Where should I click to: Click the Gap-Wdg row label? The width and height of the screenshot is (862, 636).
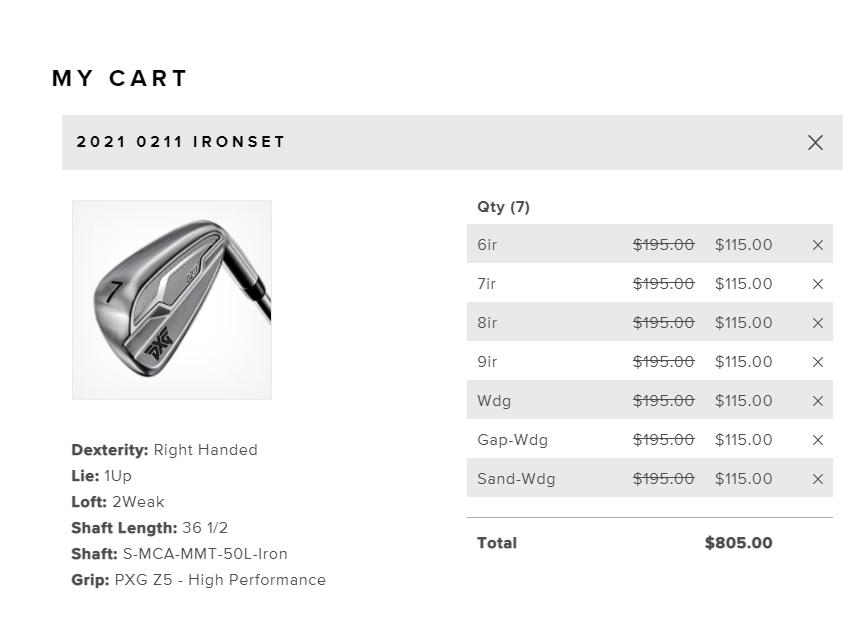(512, 440)
